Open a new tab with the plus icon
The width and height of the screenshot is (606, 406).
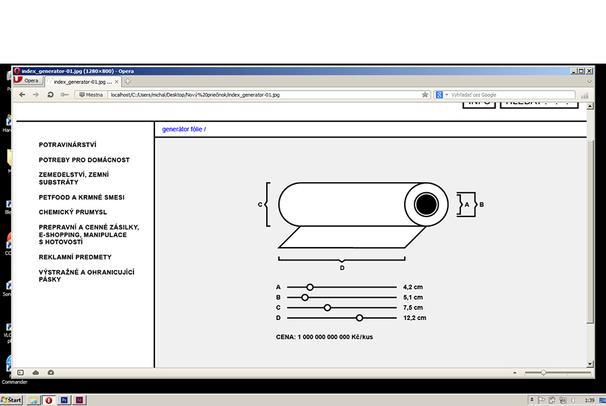(128, 81)
